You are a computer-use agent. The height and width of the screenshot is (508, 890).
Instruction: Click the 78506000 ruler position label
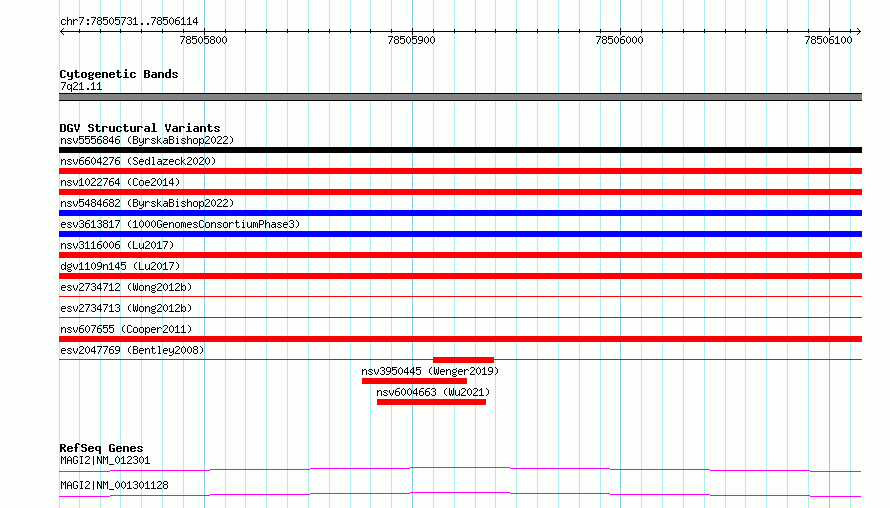point(619,40)
